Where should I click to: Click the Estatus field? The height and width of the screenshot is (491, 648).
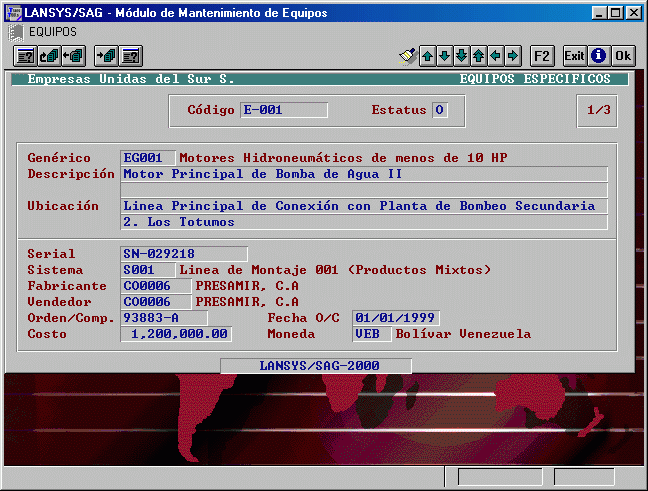click(440, 110)
